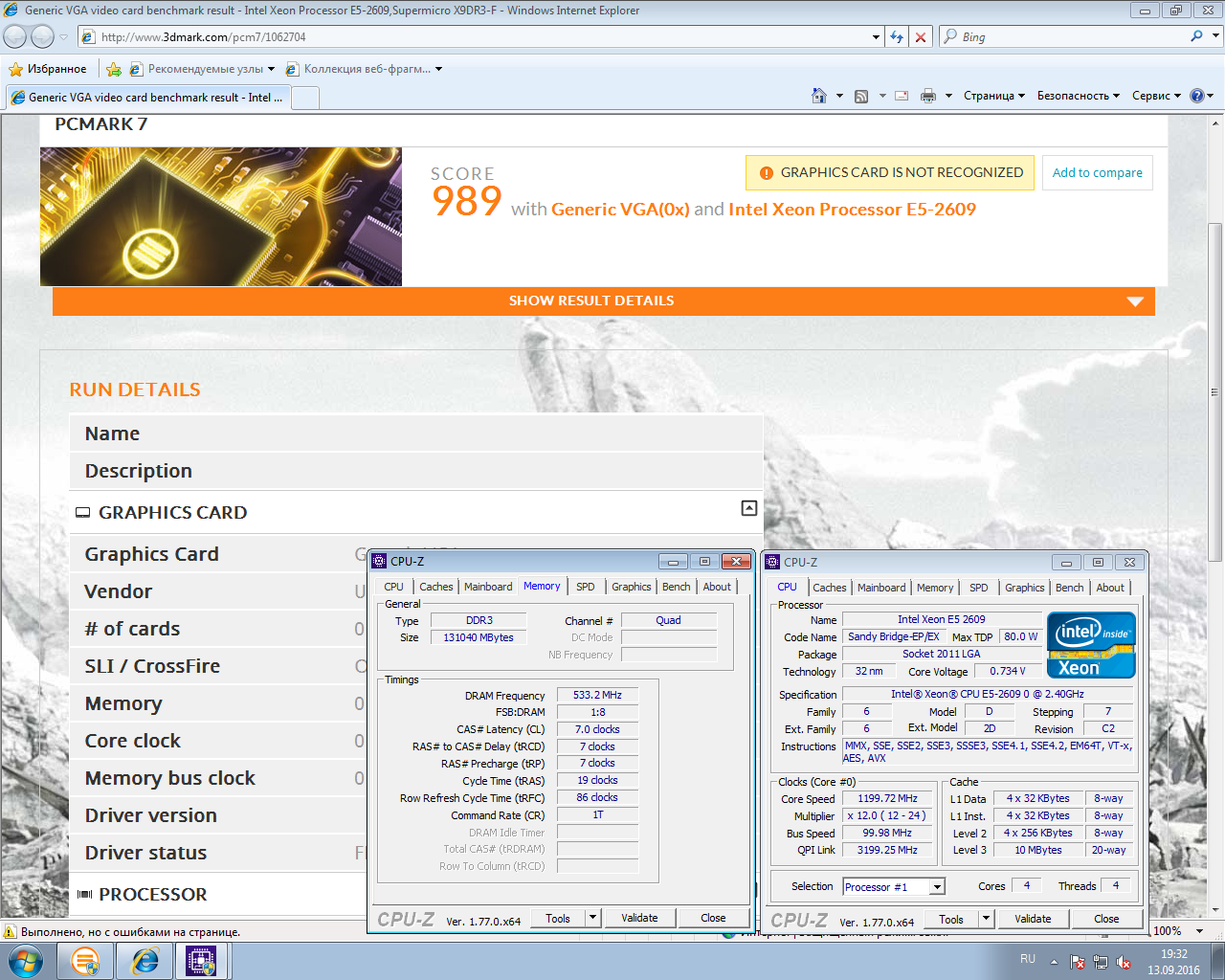Click the Action Center flag tray icon

1078,962
